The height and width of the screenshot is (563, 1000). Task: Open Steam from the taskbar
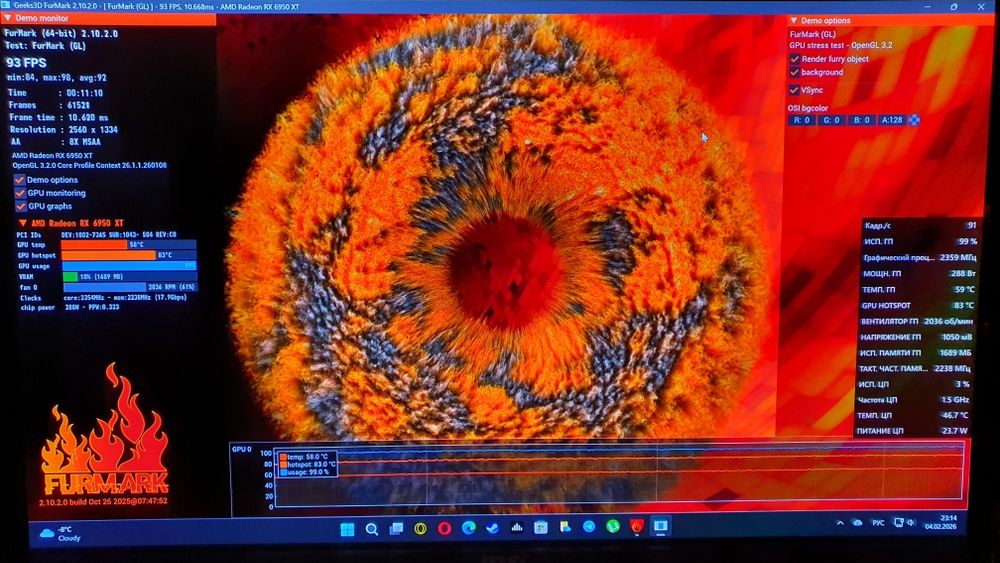point(492,527)
